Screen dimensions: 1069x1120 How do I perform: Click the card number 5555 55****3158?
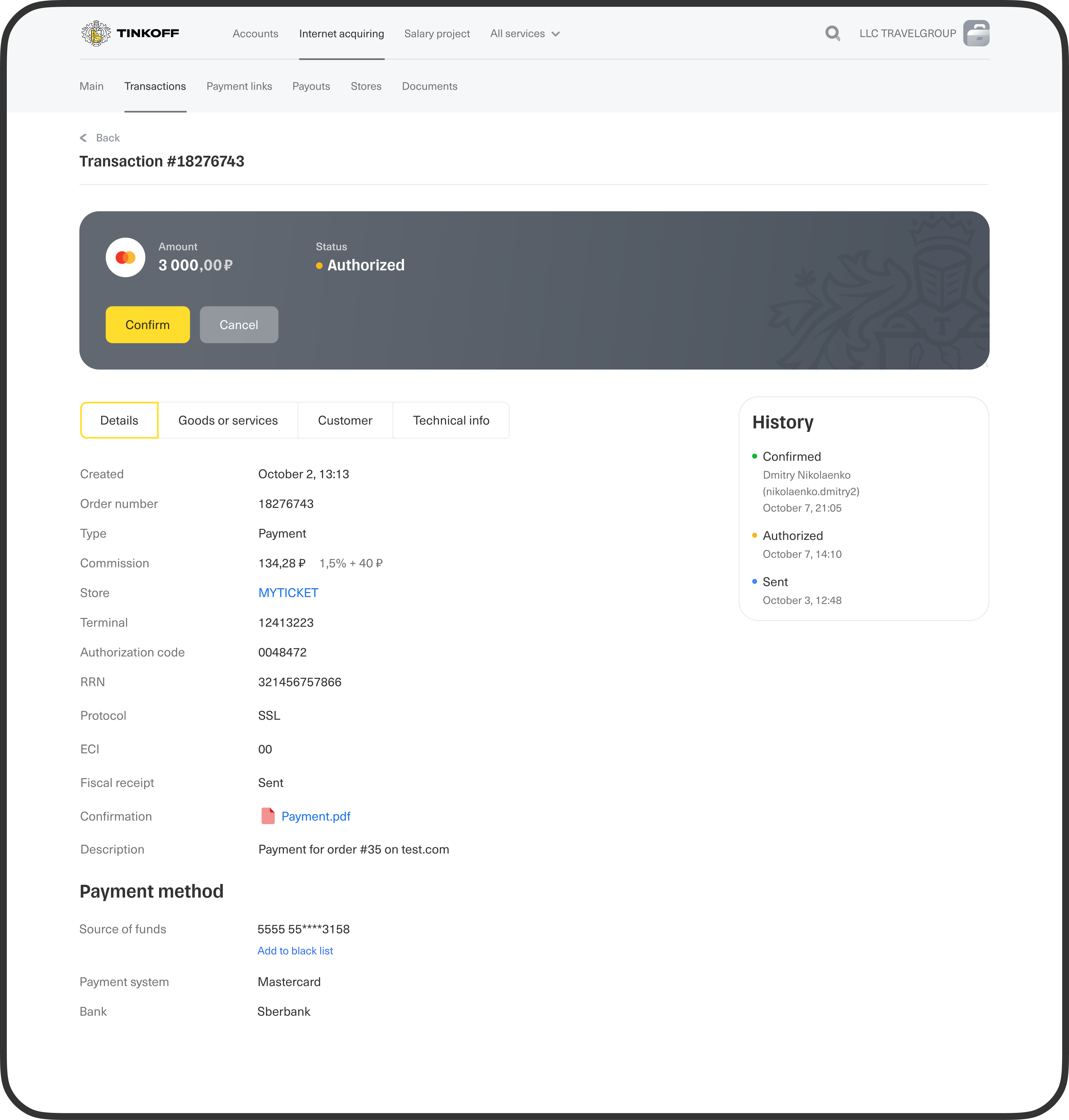click(304, 929)
